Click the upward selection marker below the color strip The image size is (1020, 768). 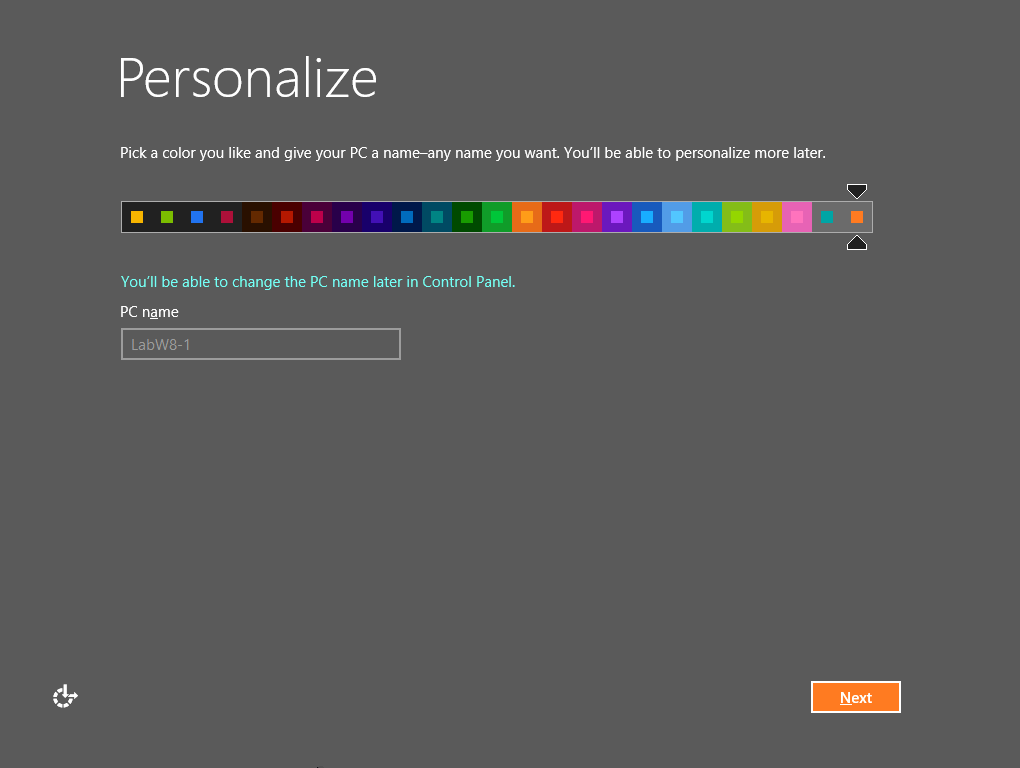pos(857,243)
